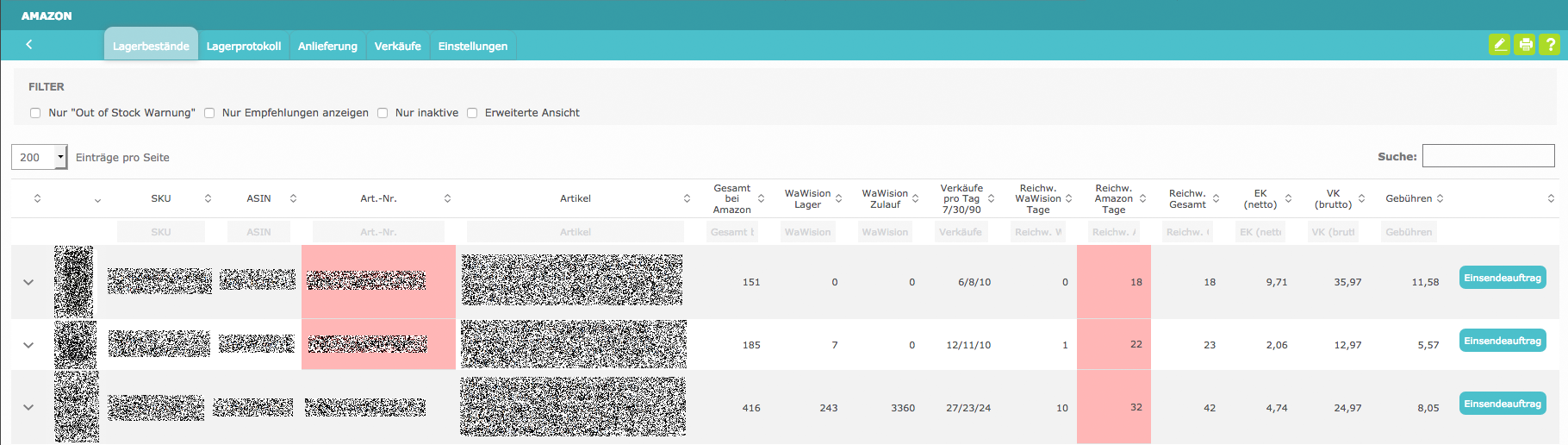Viewport: 1568px width, 445px height.
Task: Sort the Artikel column
Action: pyautogui.click(x=687, y=198)
